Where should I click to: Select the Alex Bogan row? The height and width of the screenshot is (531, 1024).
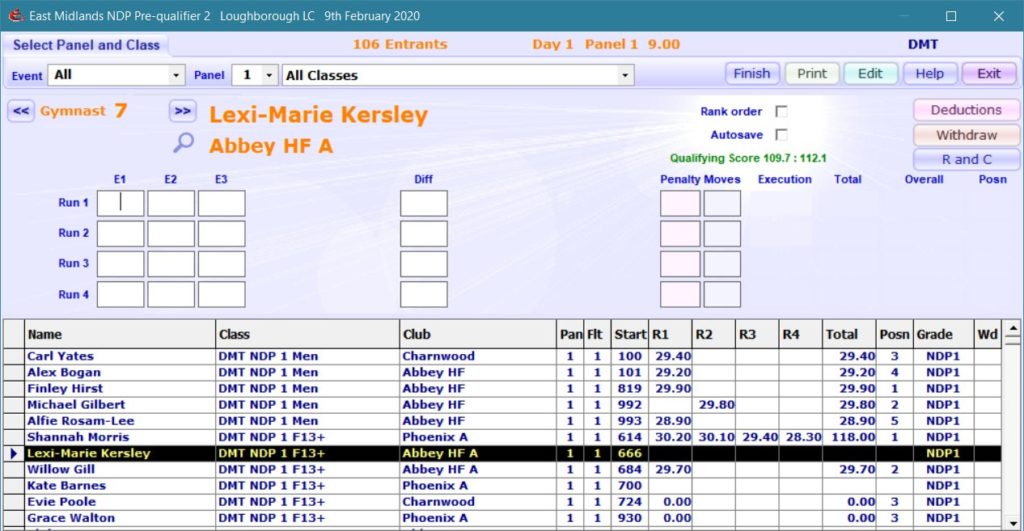(503, 372)
